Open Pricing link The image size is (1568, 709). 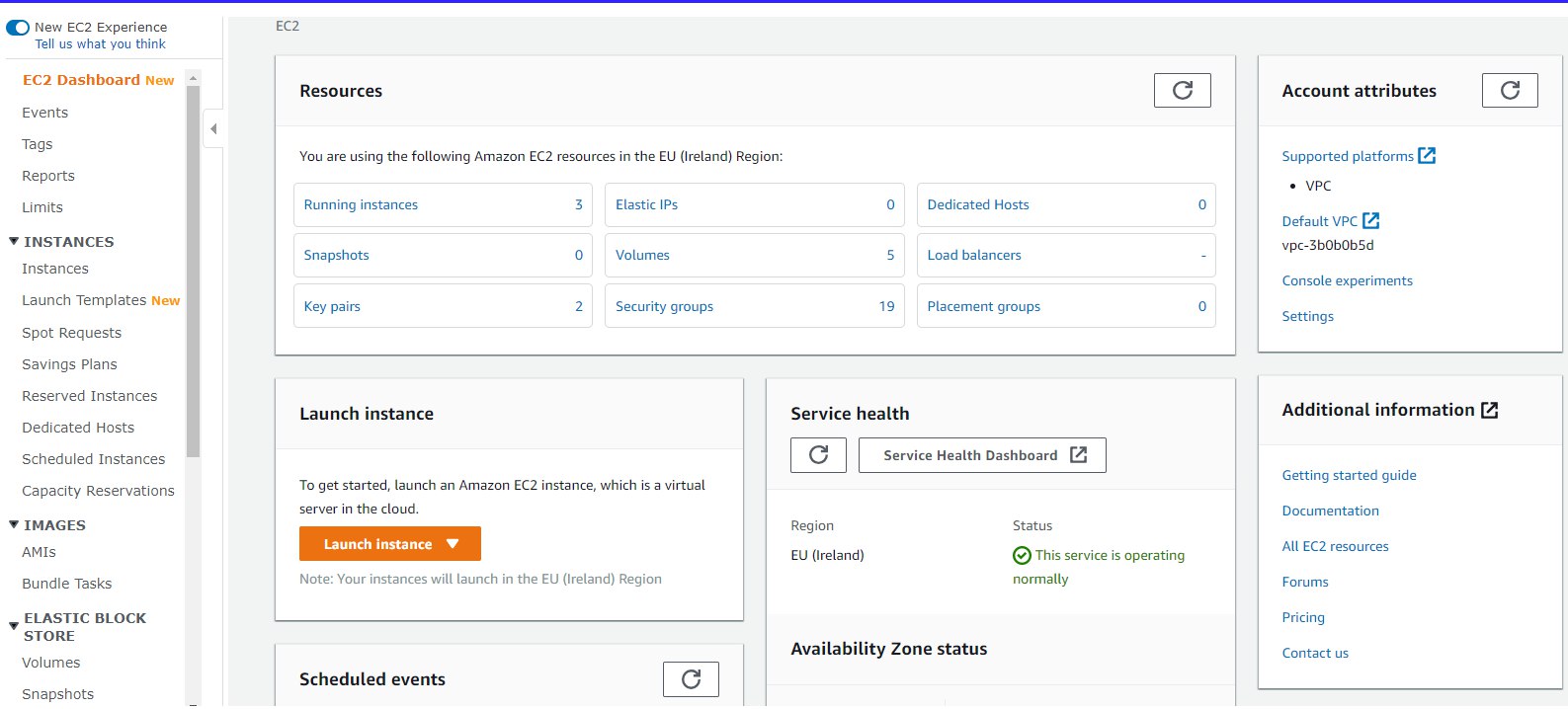point(1303,618)
